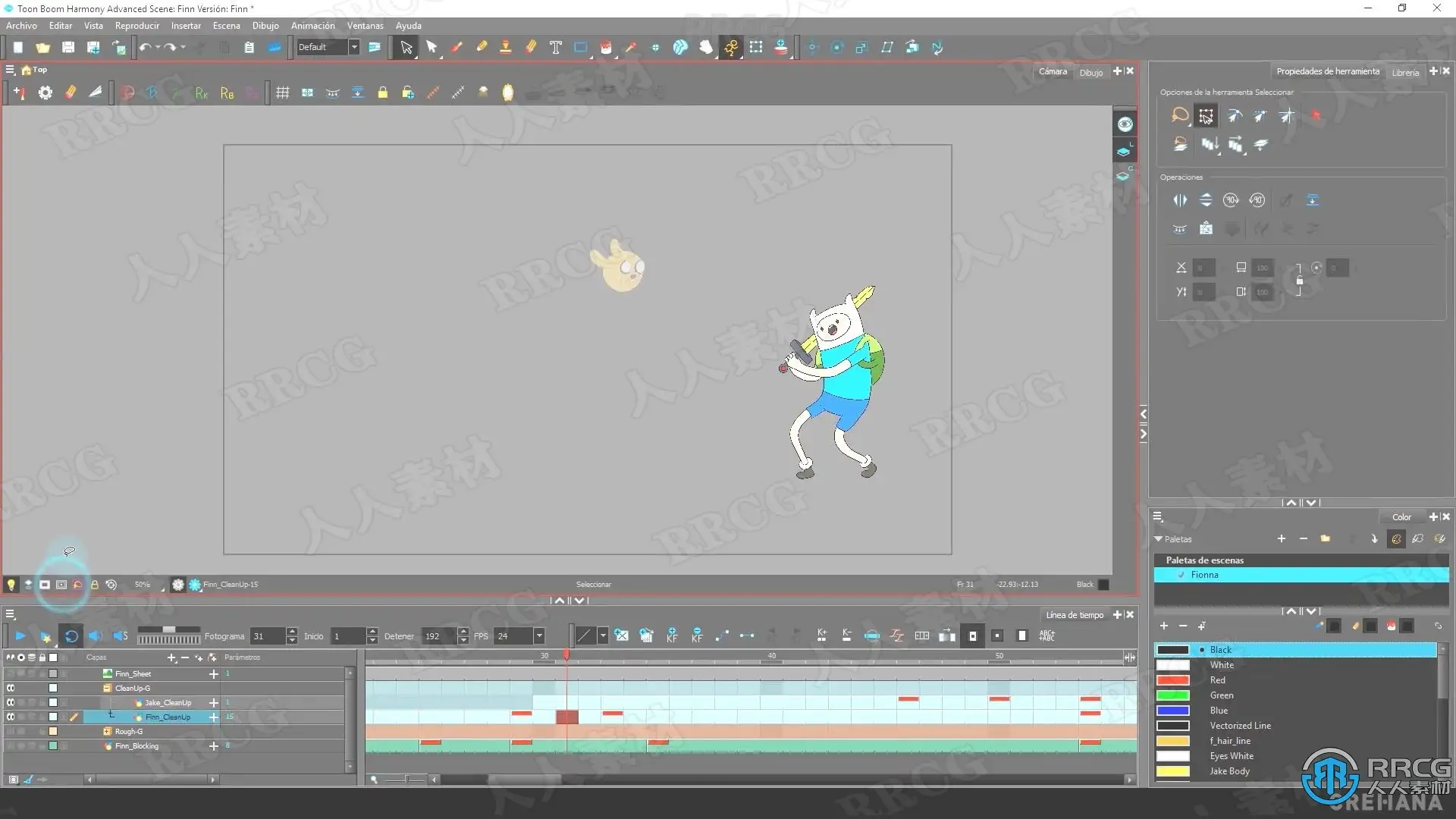Click the Flip Horizontal operation icon
The height and width of the screenshot is (819, 1456).
[1180, 200]
